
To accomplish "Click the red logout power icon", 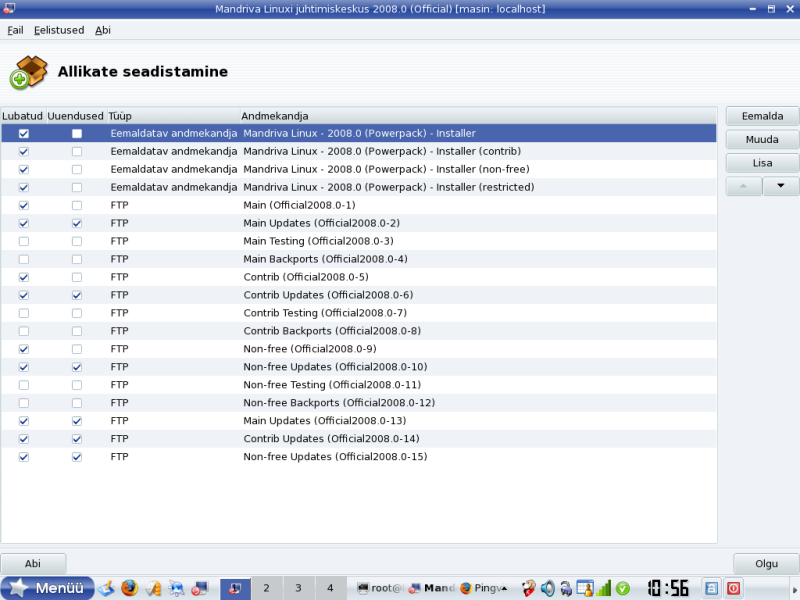I will 733,588.
